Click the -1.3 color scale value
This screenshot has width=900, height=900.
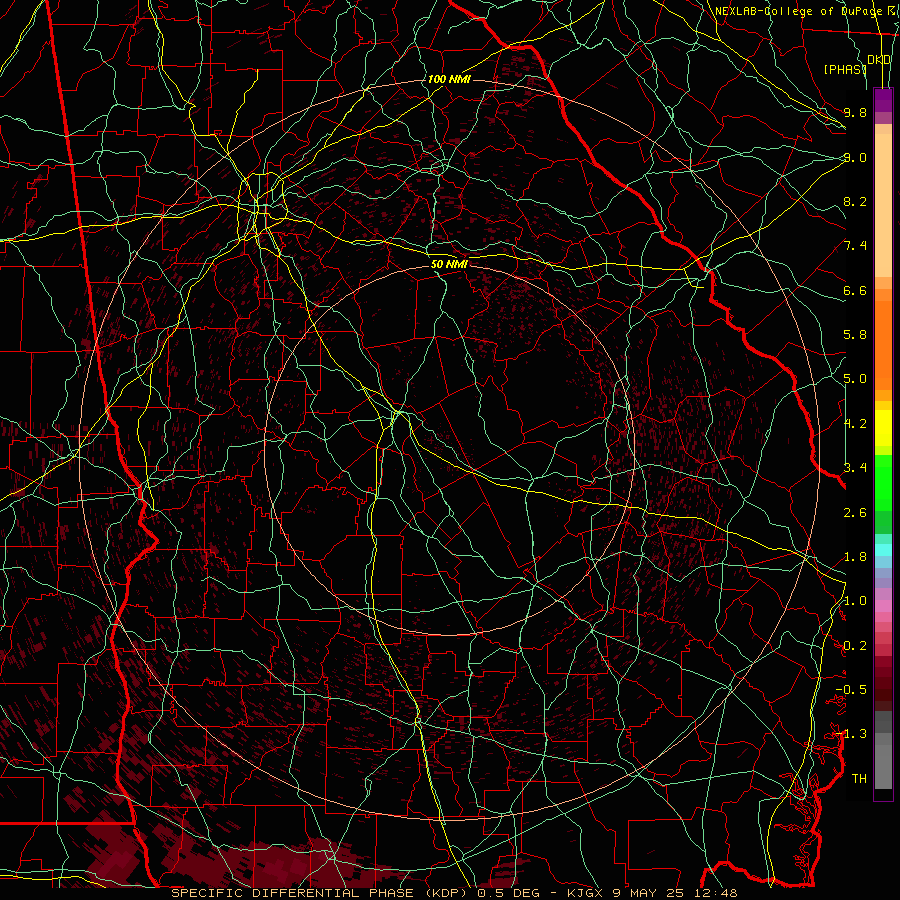click(x=851, y=734)
